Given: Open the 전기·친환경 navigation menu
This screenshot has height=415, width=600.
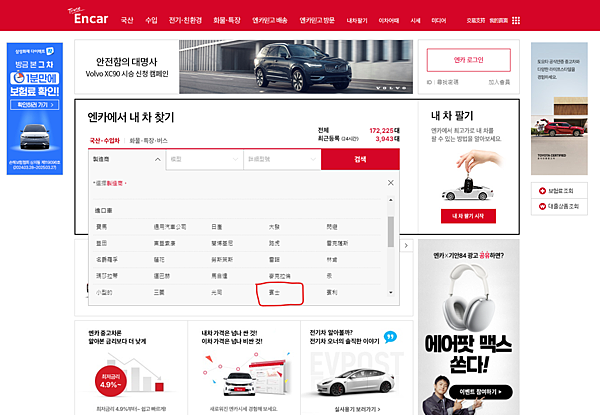Looking at the screenshot, I should tap(185, 20).
